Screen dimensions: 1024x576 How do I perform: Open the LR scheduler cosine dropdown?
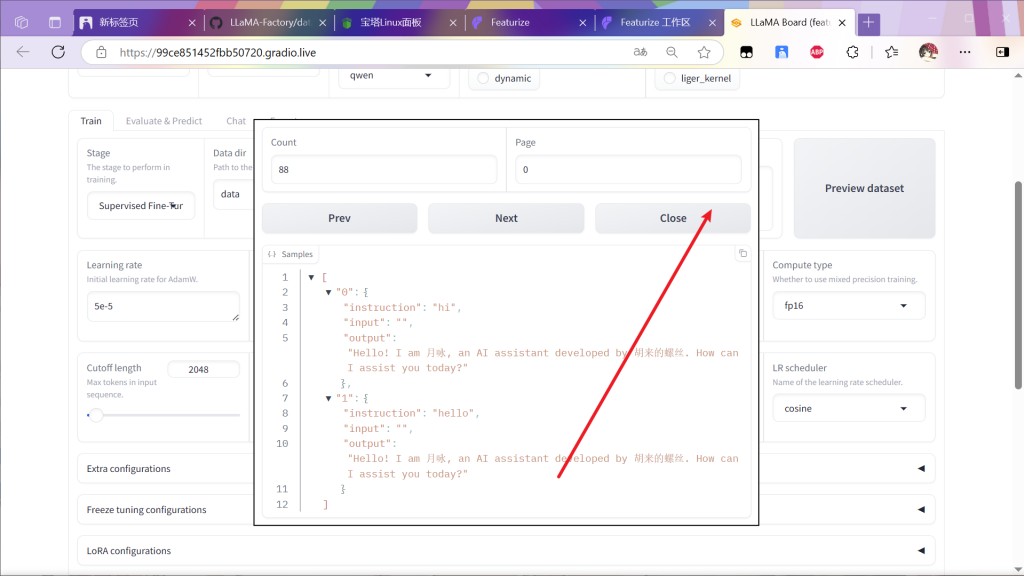click(x=848, y=408)
